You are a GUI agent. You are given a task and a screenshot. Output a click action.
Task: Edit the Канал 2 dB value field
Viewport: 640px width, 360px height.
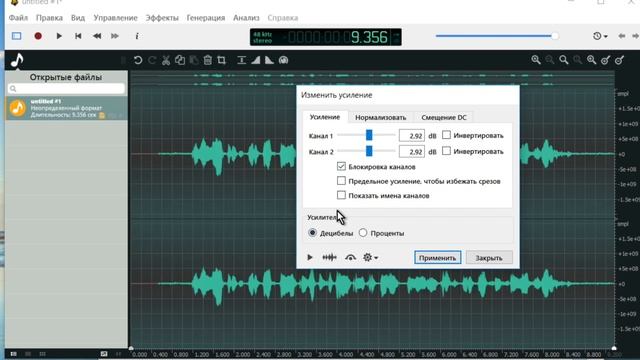point(411,151)
